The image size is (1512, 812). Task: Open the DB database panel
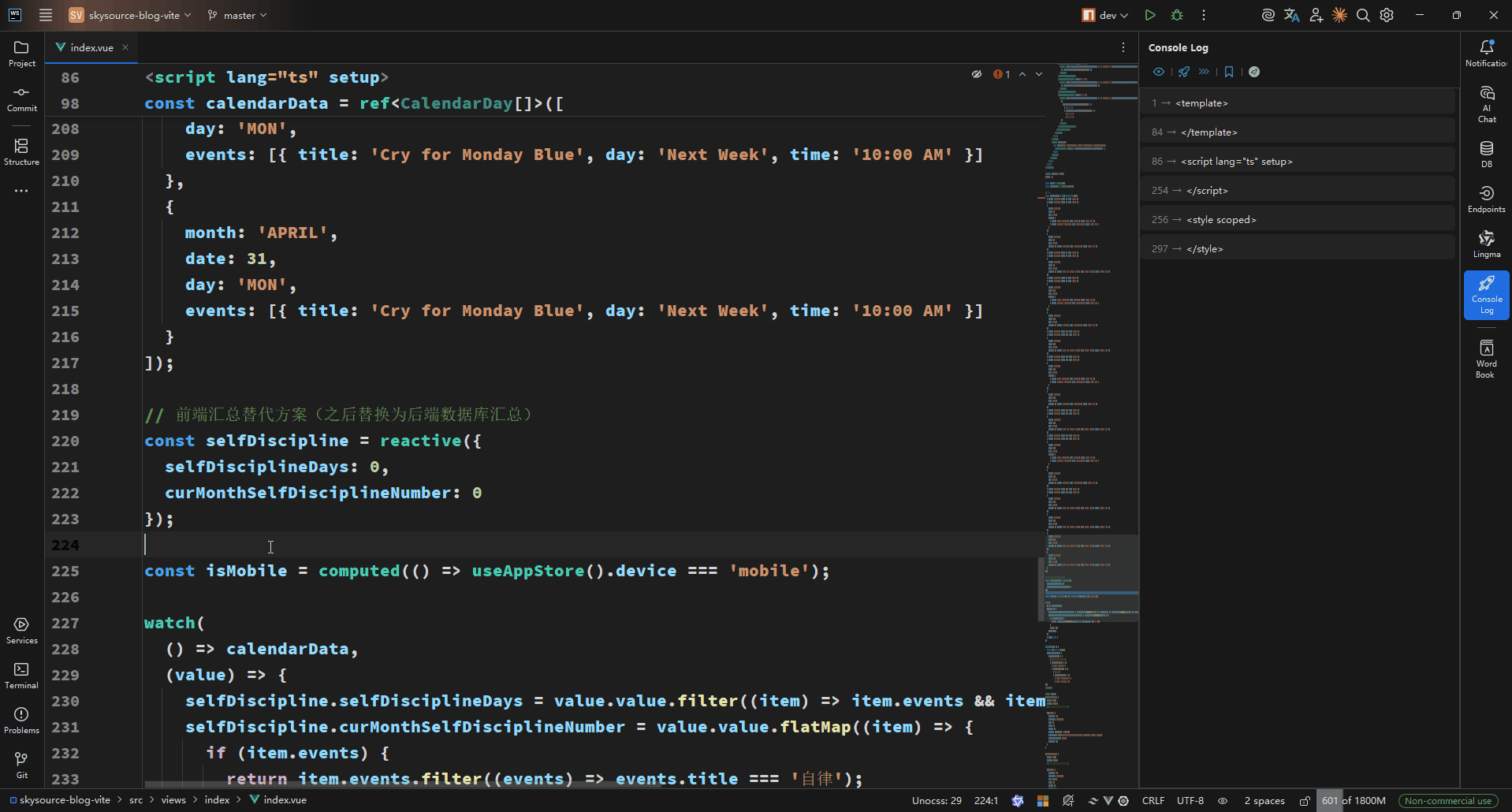1486,154
